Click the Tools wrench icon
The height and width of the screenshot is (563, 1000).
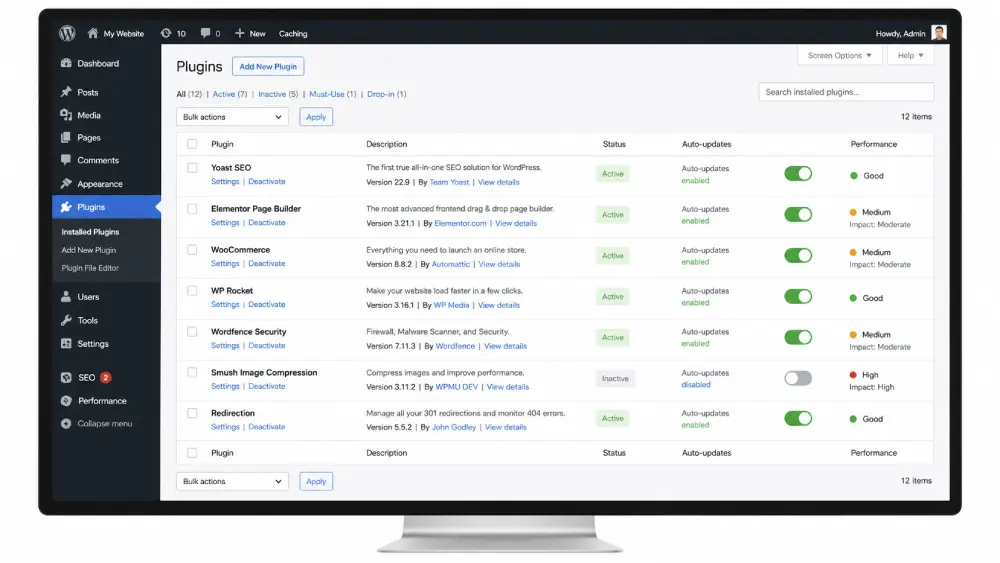[66, 320]
